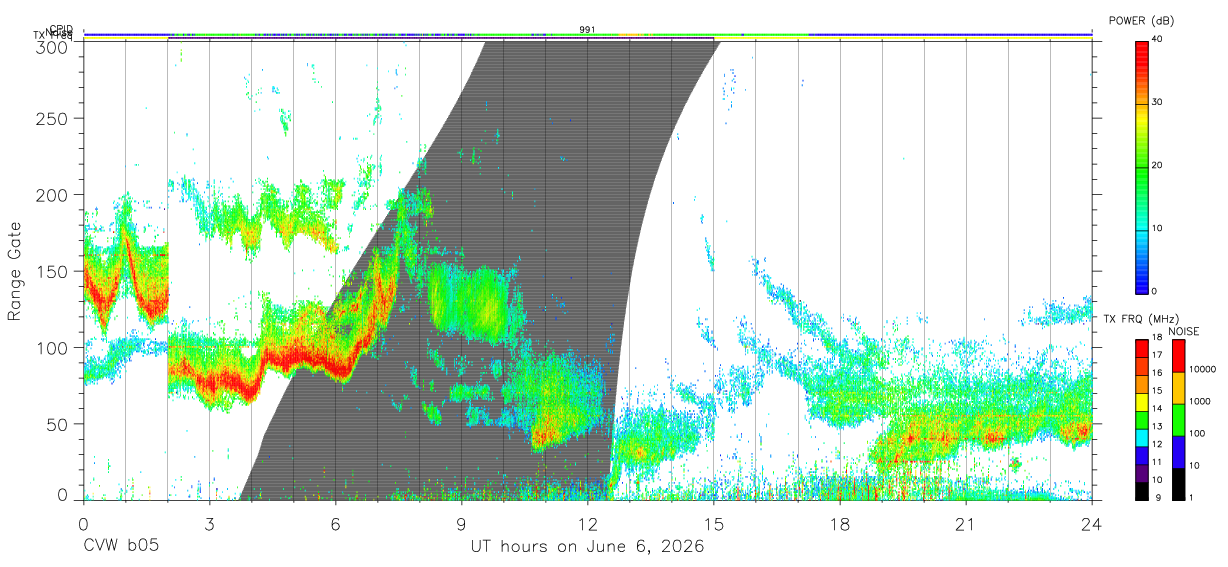
Task: Click the POWER (dB) colorbar title
Action: [1141, 20]
